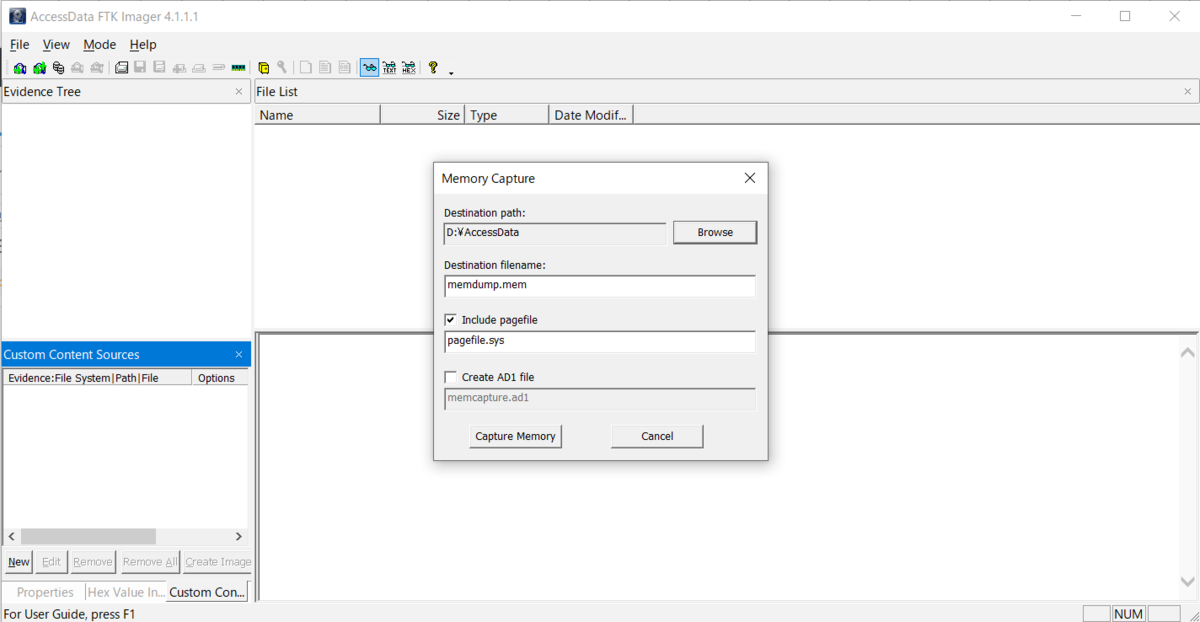
Task: Click the yellow question mark Help icon
Action: (433, 68)
